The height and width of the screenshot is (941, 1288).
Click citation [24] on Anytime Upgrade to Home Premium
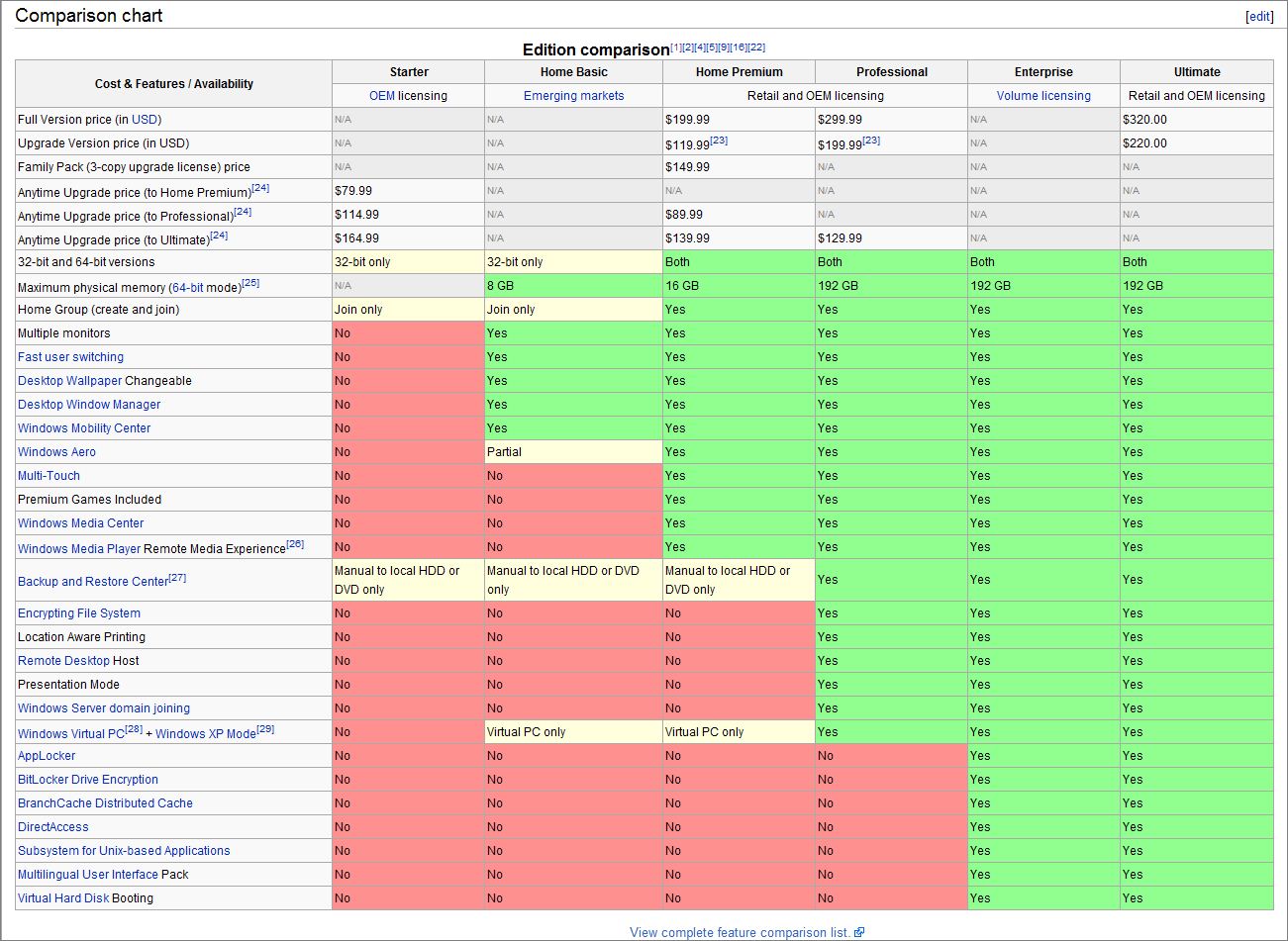coord(260,188)
